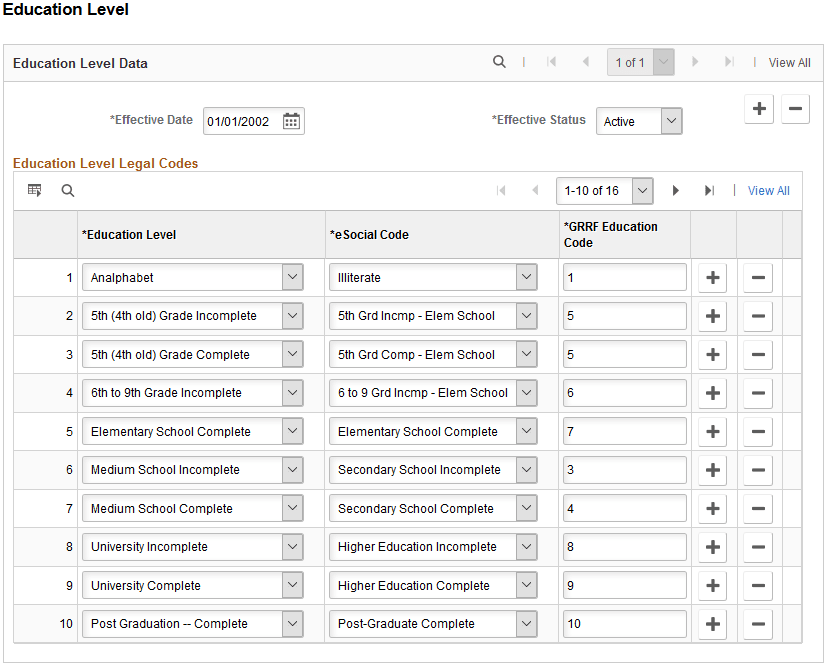The height and width of the screenshot is (669, 828).
Task: Click the first-page arrow in Education Level Data header
Action: [551, 61]
